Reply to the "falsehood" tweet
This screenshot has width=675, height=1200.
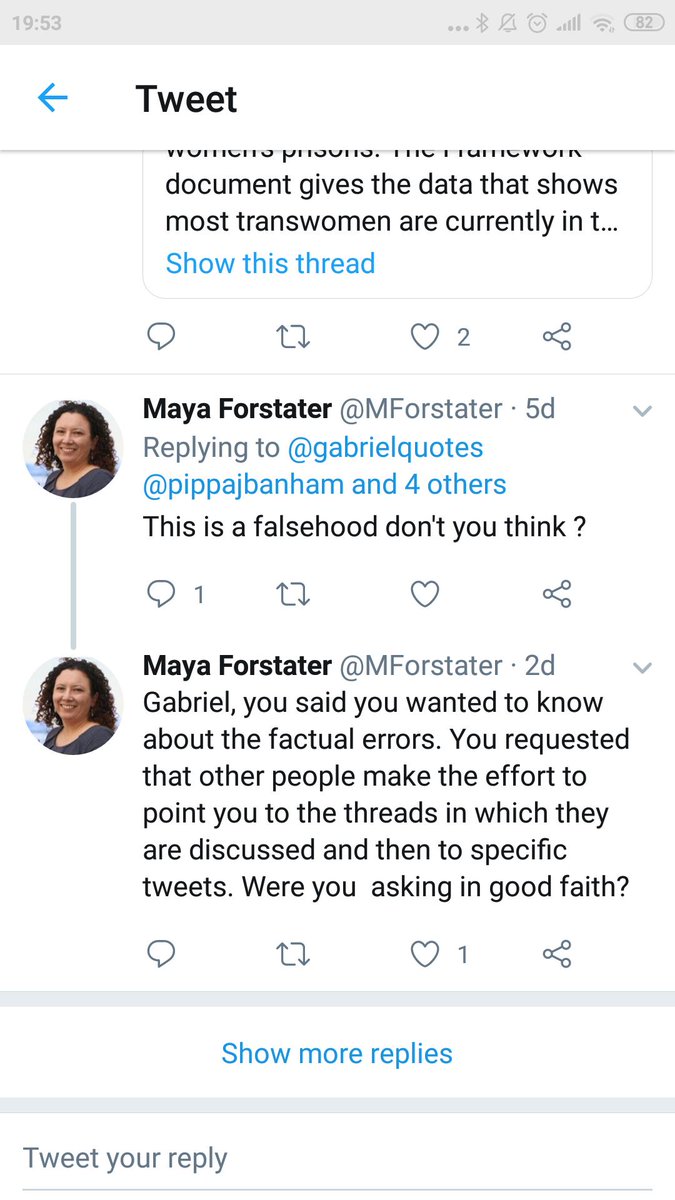click(161, 595)
